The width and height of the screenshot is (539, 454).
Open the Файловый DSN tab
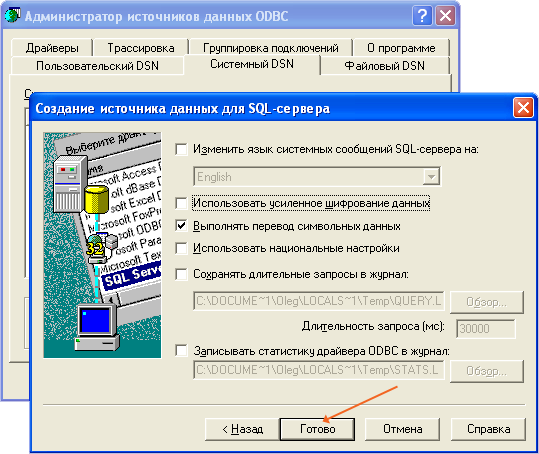click(x=385, y=65)
